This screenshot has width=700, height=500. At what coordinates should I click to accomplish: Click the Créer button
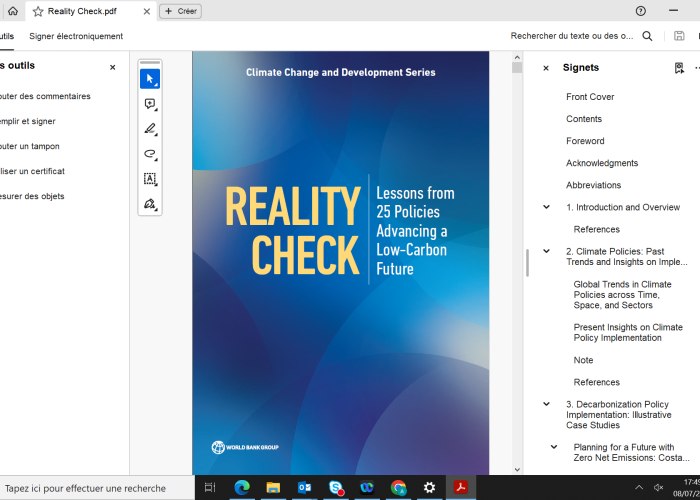(180, 12)
